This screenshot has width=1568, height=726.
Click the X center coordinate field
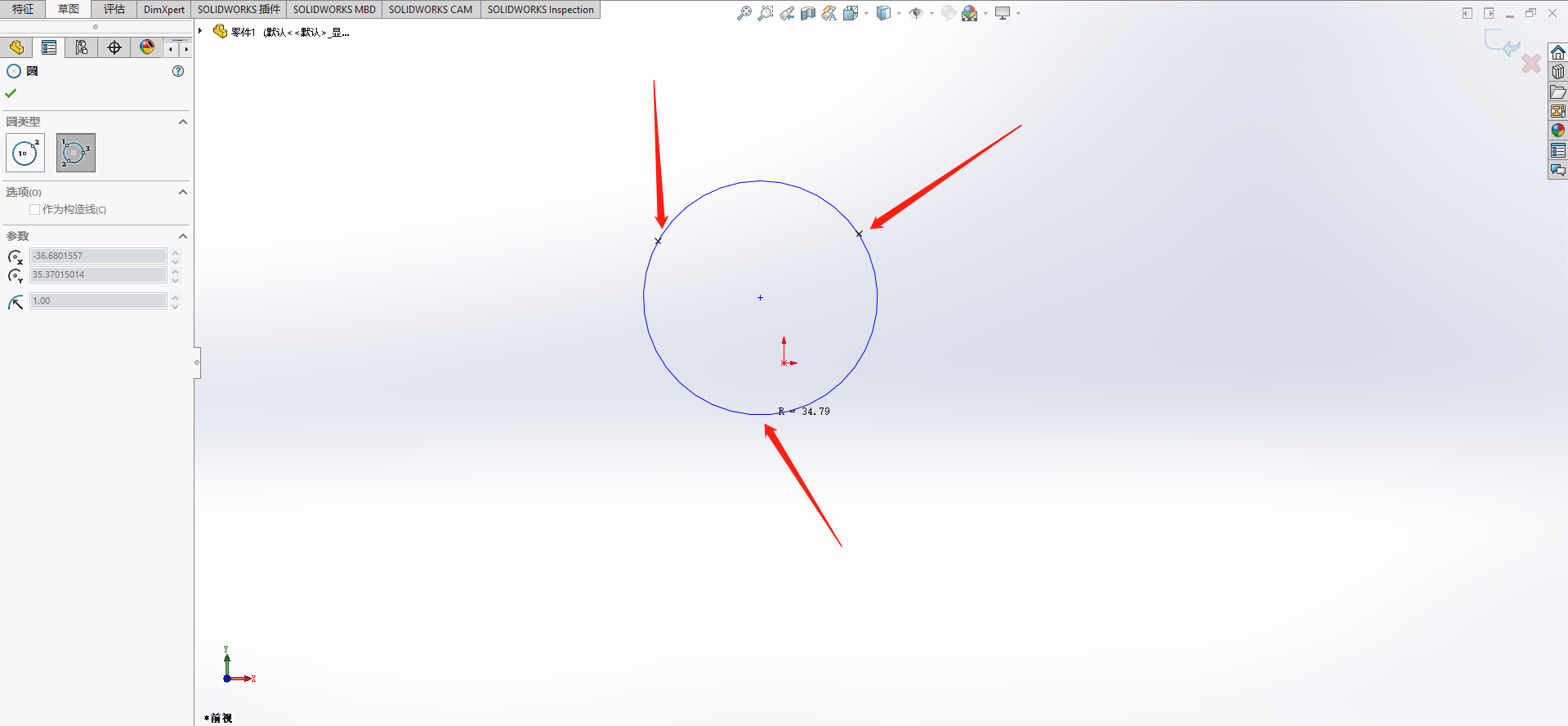(x=98, y=256)
